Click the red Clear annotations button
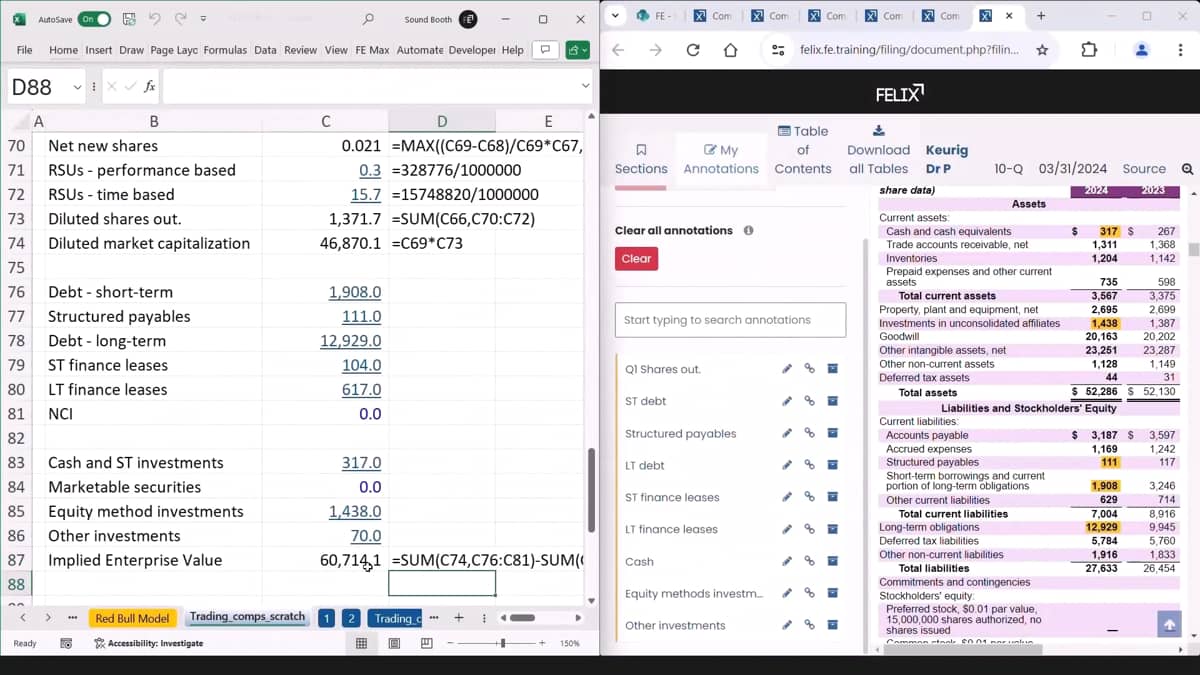 (x=636, y=259)
